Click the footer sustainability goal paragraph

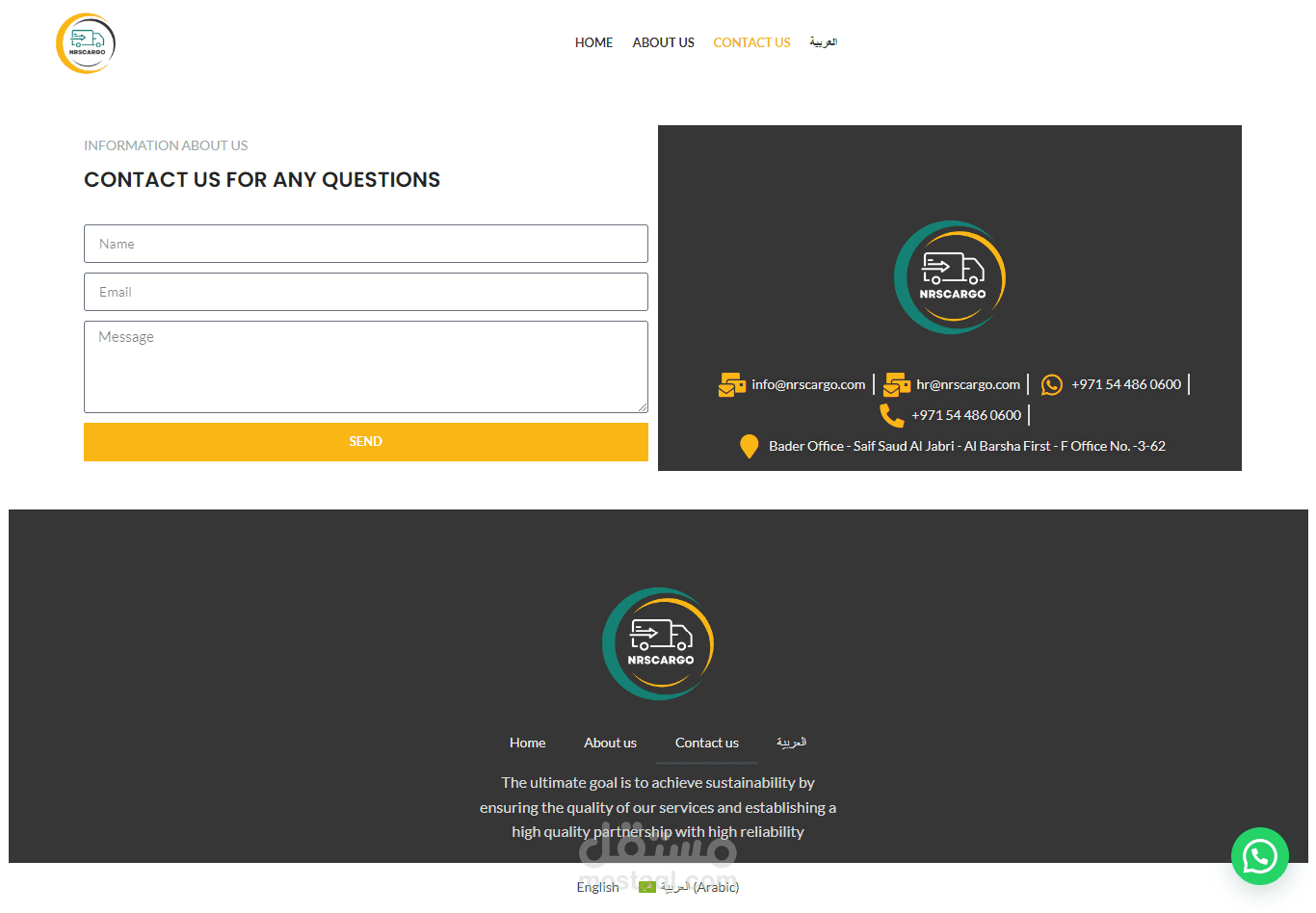(658, 807)
